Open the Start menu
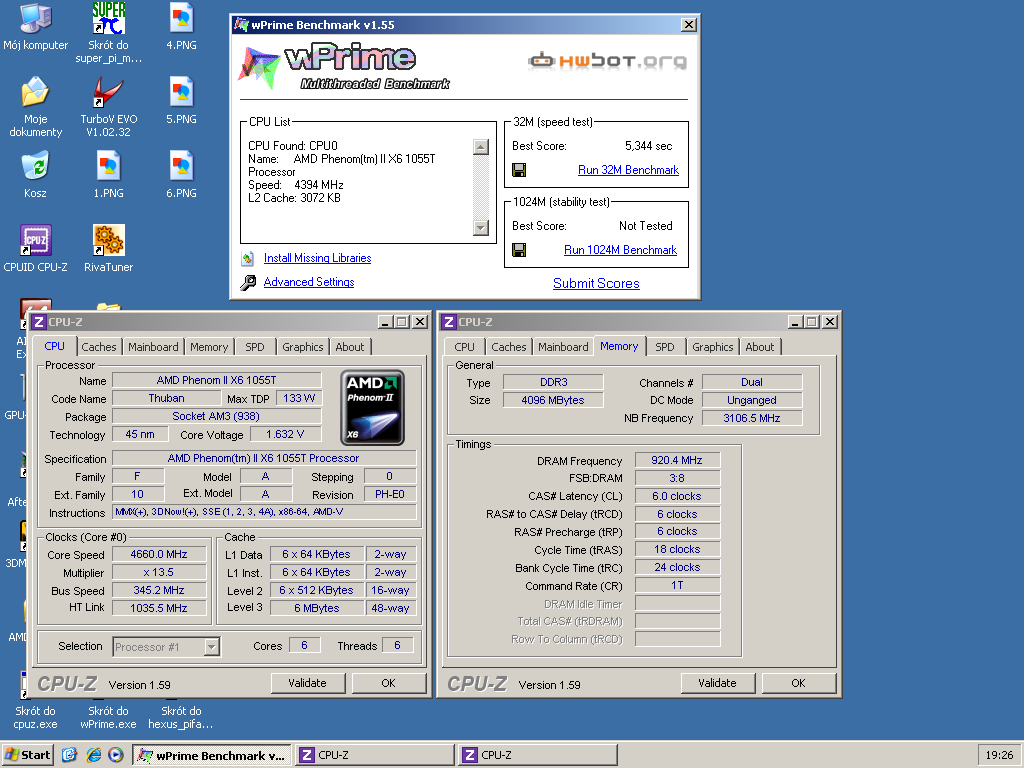 27,755
